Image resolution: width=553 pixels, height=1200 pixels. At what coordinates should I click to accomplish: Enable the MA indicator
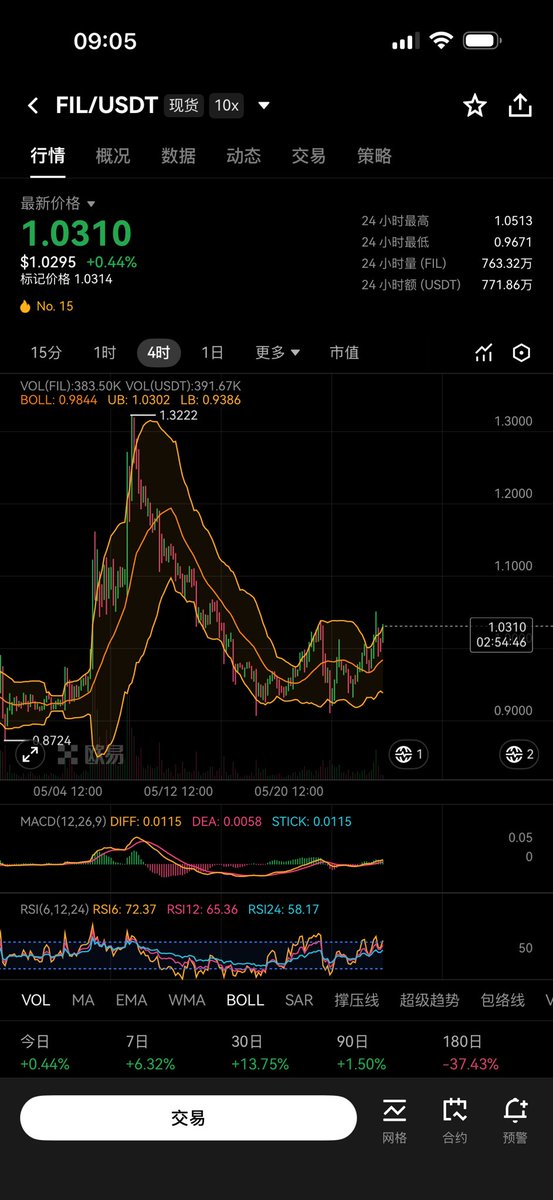click(83, 1000)
